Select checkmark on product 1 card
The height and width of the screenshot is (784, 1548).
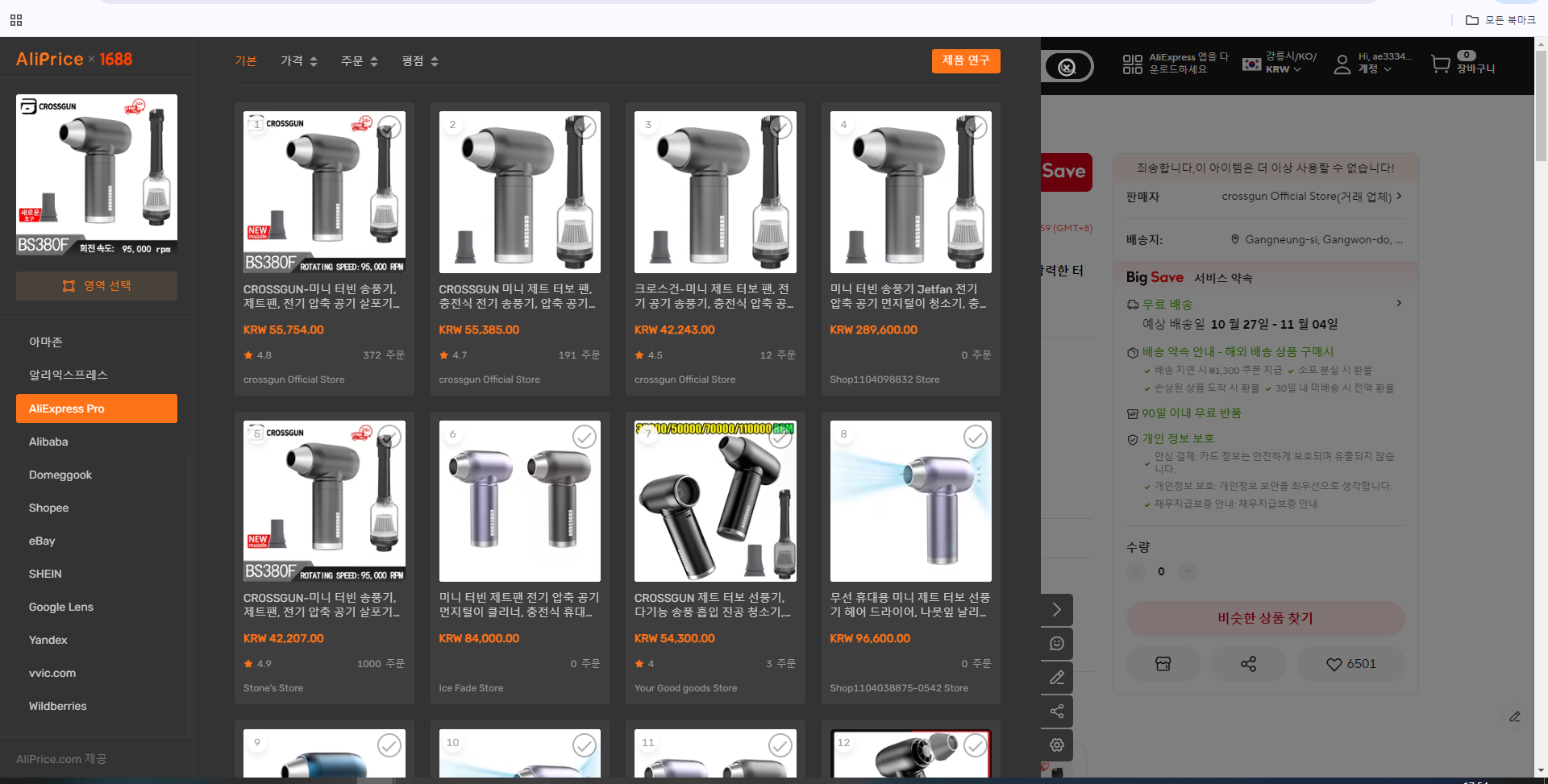point(389,127)
